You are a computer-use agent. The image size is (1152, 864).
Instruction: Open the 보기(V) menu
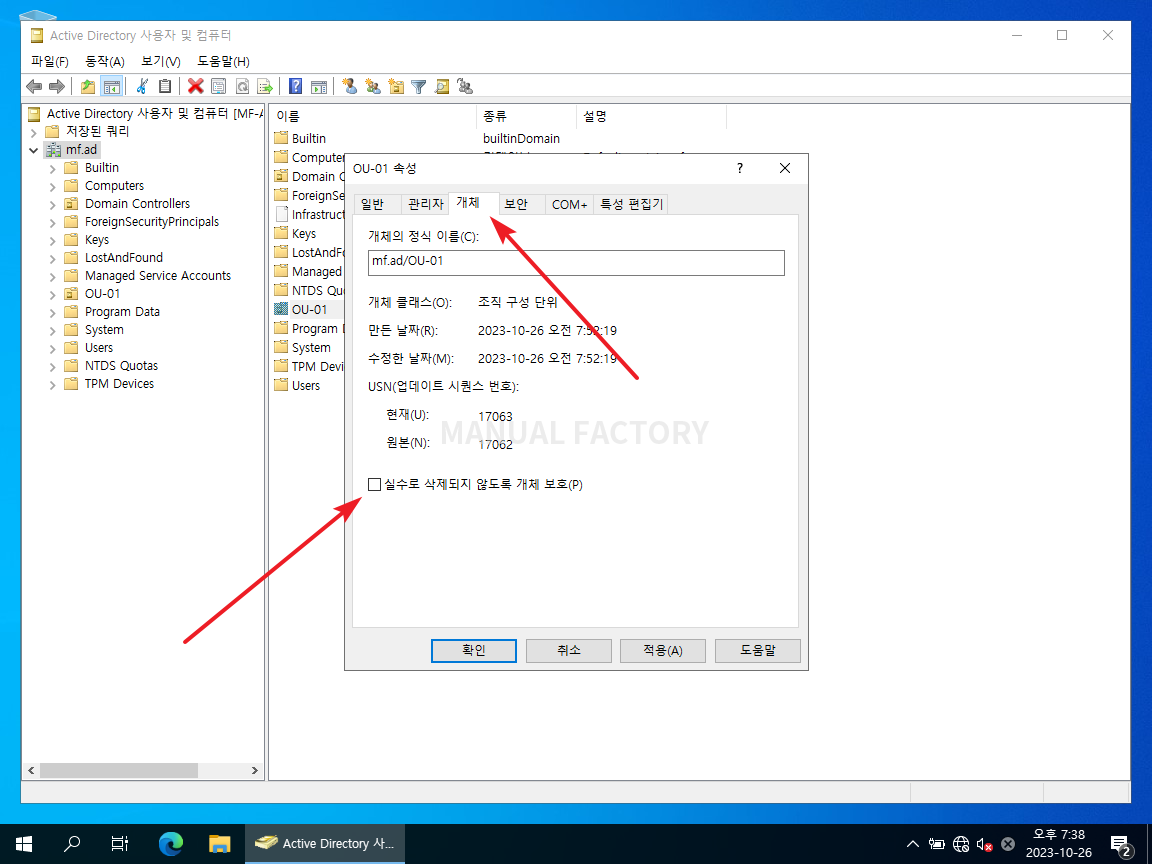(x=161, y=62)
